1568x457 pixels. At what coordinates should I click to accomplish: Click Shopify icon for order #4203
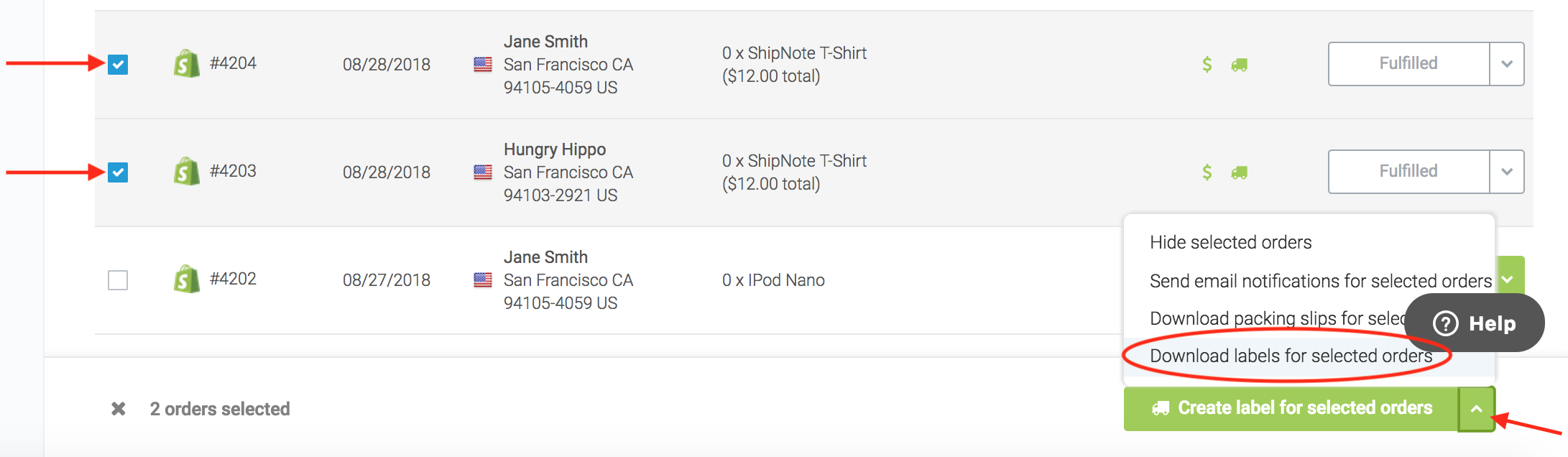click(186, 172)
